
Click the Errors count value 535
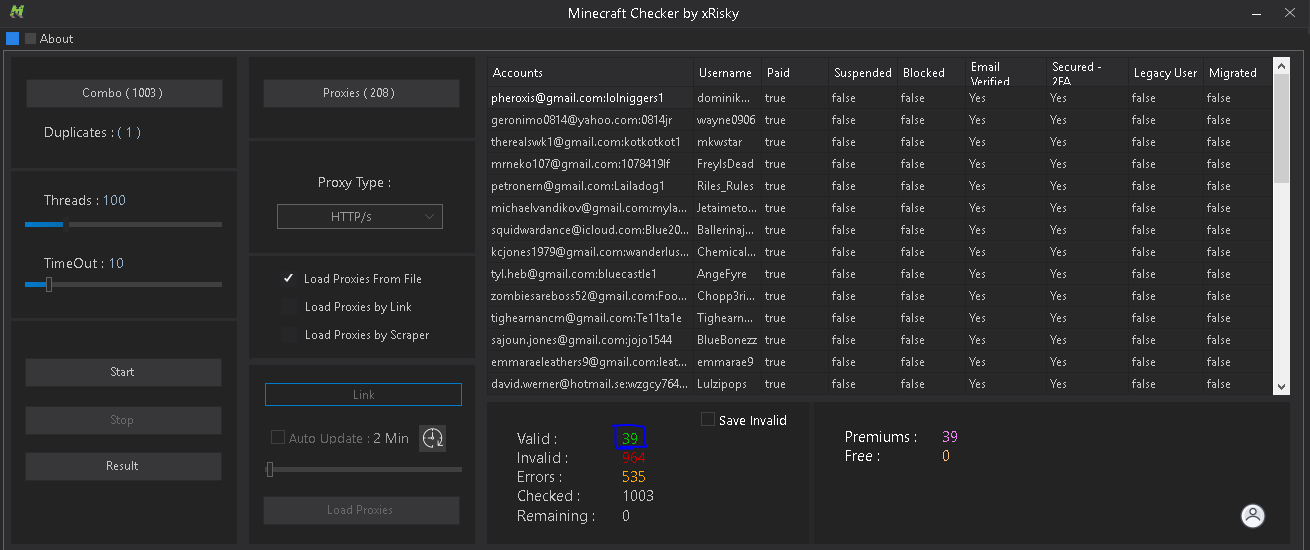633,477
